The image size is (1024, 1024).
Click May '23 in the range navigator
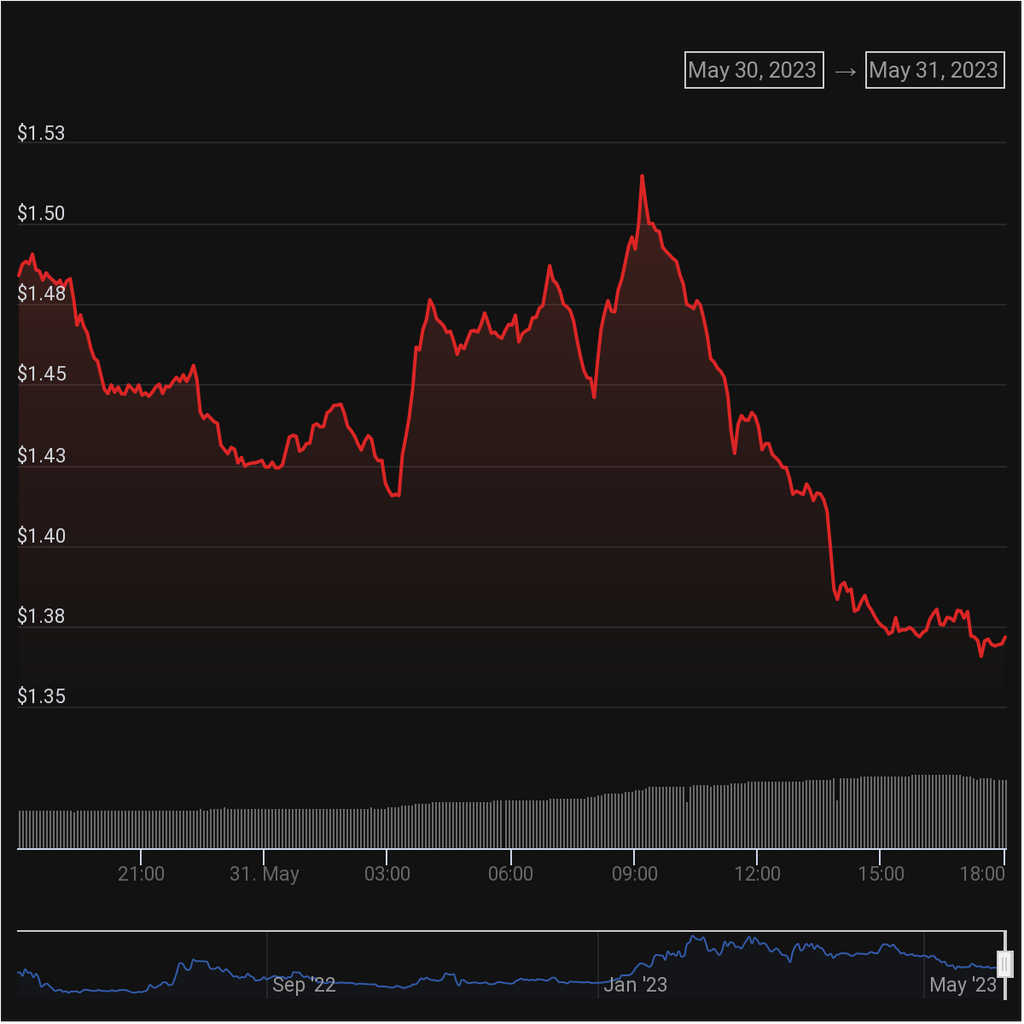[x=963, y=985]
